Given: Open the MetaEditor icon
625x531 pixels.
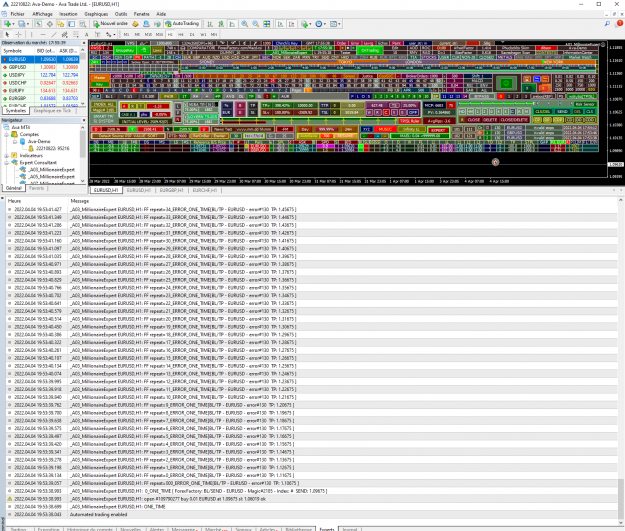Looking at the screenshot, I should point(135,24).
